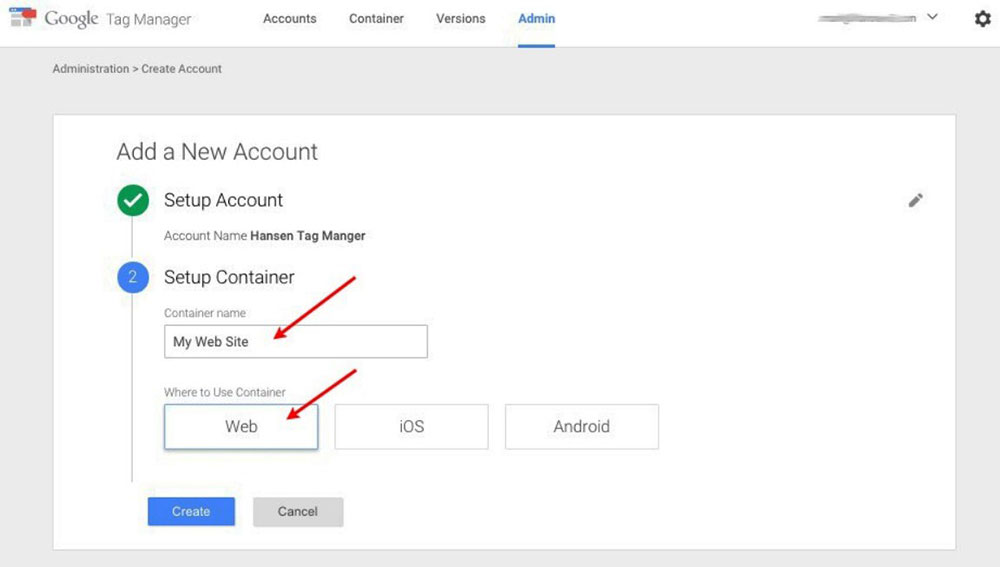Image resolution: width=1000 pixels, height=567 pixels.
Task: Click the Google Tag Manager wordmark text
Action: 118,18
